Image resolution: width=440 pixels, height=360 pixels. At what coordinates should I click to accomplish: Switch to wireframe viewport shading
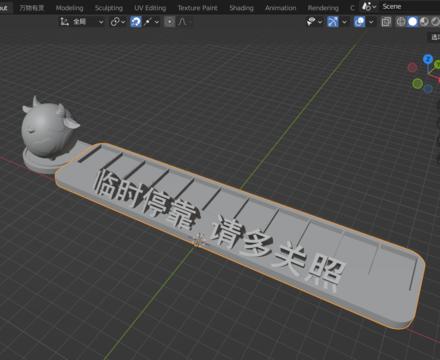click(x=401, y=22)
